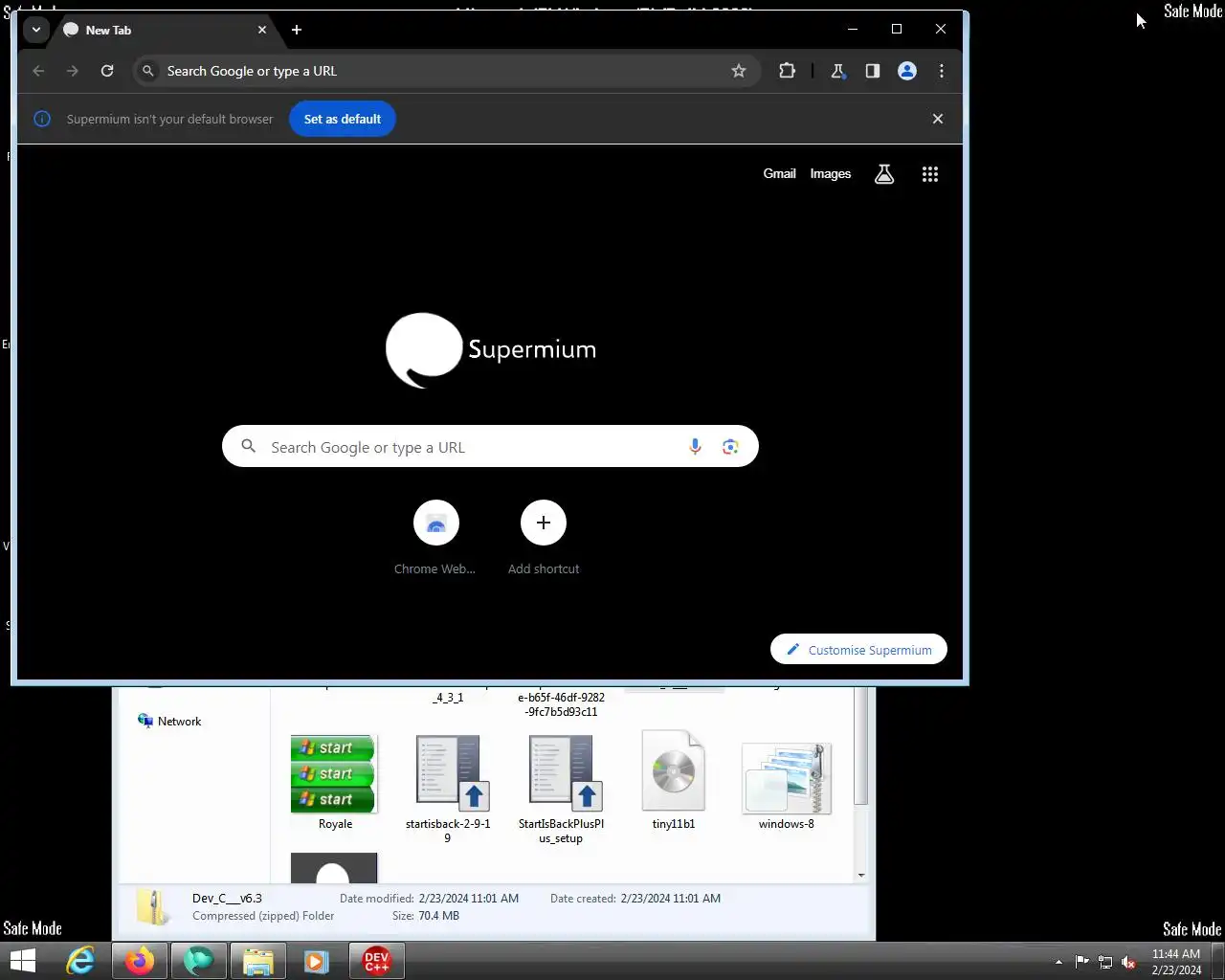Toggle the browser side panel
Screen dimensions: 1225x980
(872, 71)
